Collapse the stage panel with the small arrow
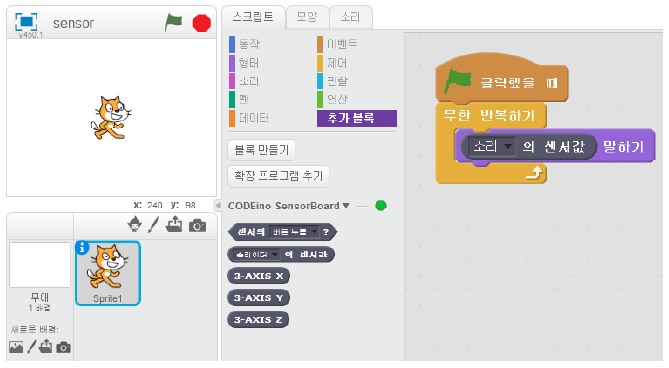Viewport: 669px width, 368px height. click(x=218, y=206)
